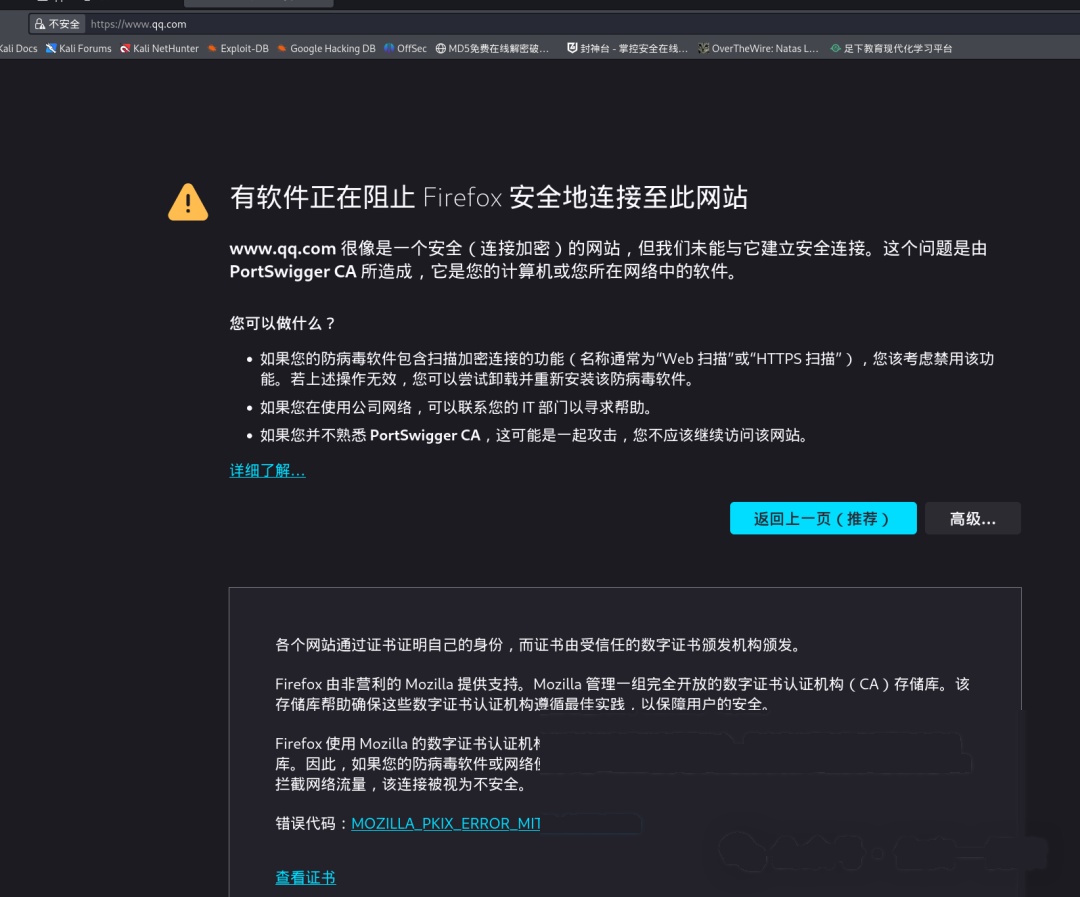Screen dimensions: 1080x897
Task: Click the paragraph 各个网站通过证书证明自己的身份
Action: 538,645
